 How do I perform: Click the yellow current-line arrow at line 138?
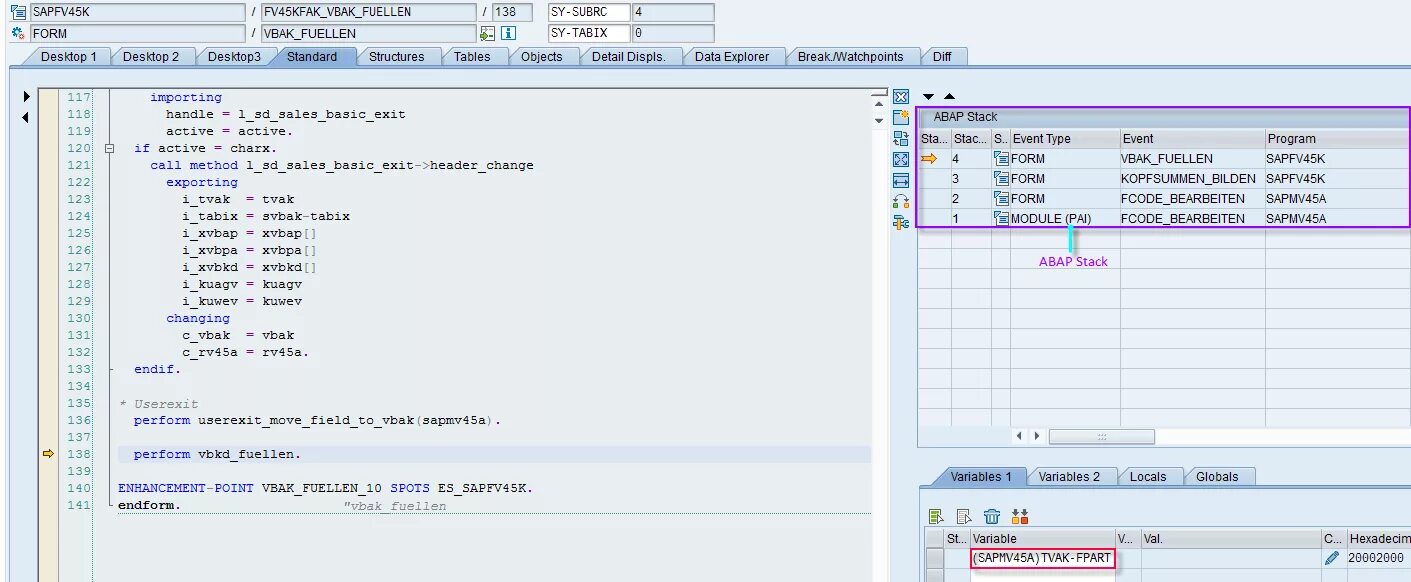(48, 454)
